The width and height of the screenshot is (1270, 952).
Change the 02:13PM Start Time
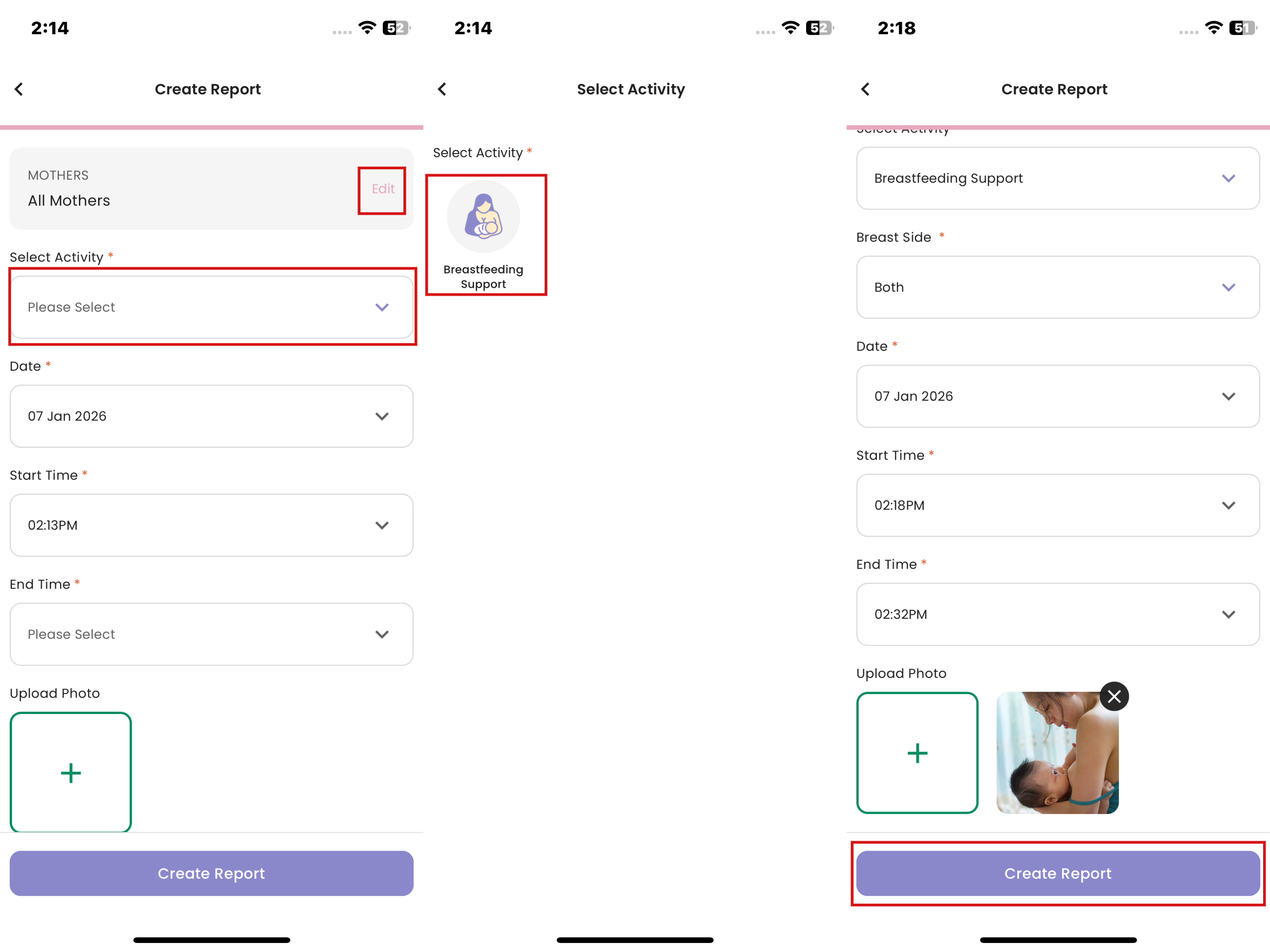211,525
